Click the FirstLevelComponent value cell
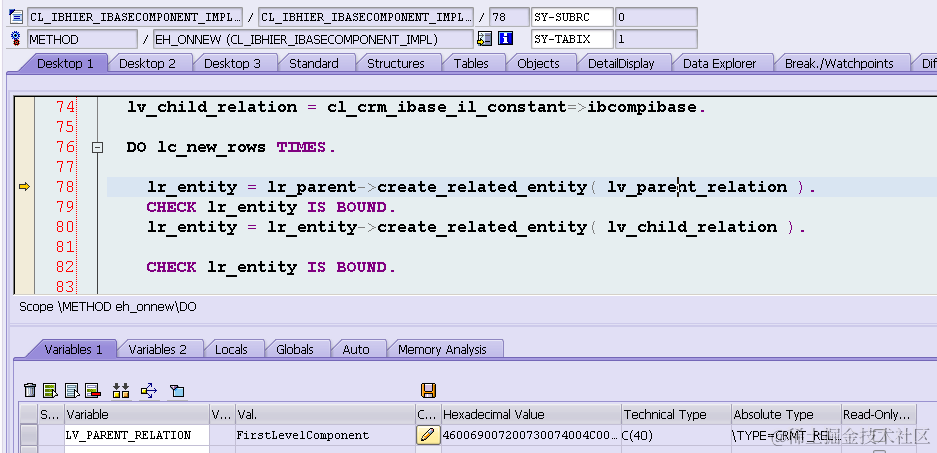This screenshot has height=453, width=937. click(x=325, y=435)
